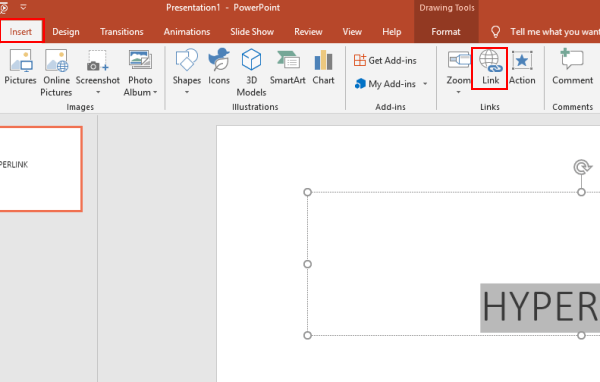
Task: Select the Slide Show tab
Action: click(252, 32)
